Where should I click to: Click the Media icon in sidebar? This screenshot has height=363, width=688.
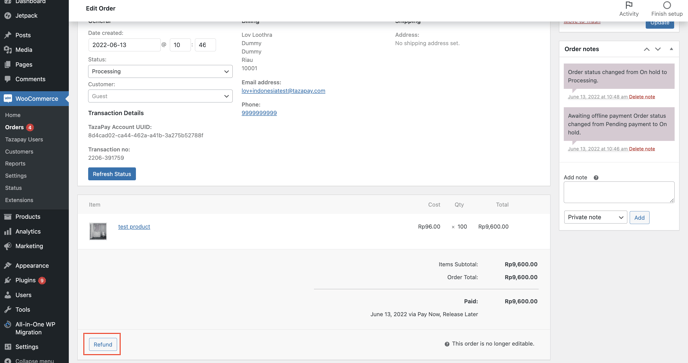pyautogui.click(x=7, y=50)
